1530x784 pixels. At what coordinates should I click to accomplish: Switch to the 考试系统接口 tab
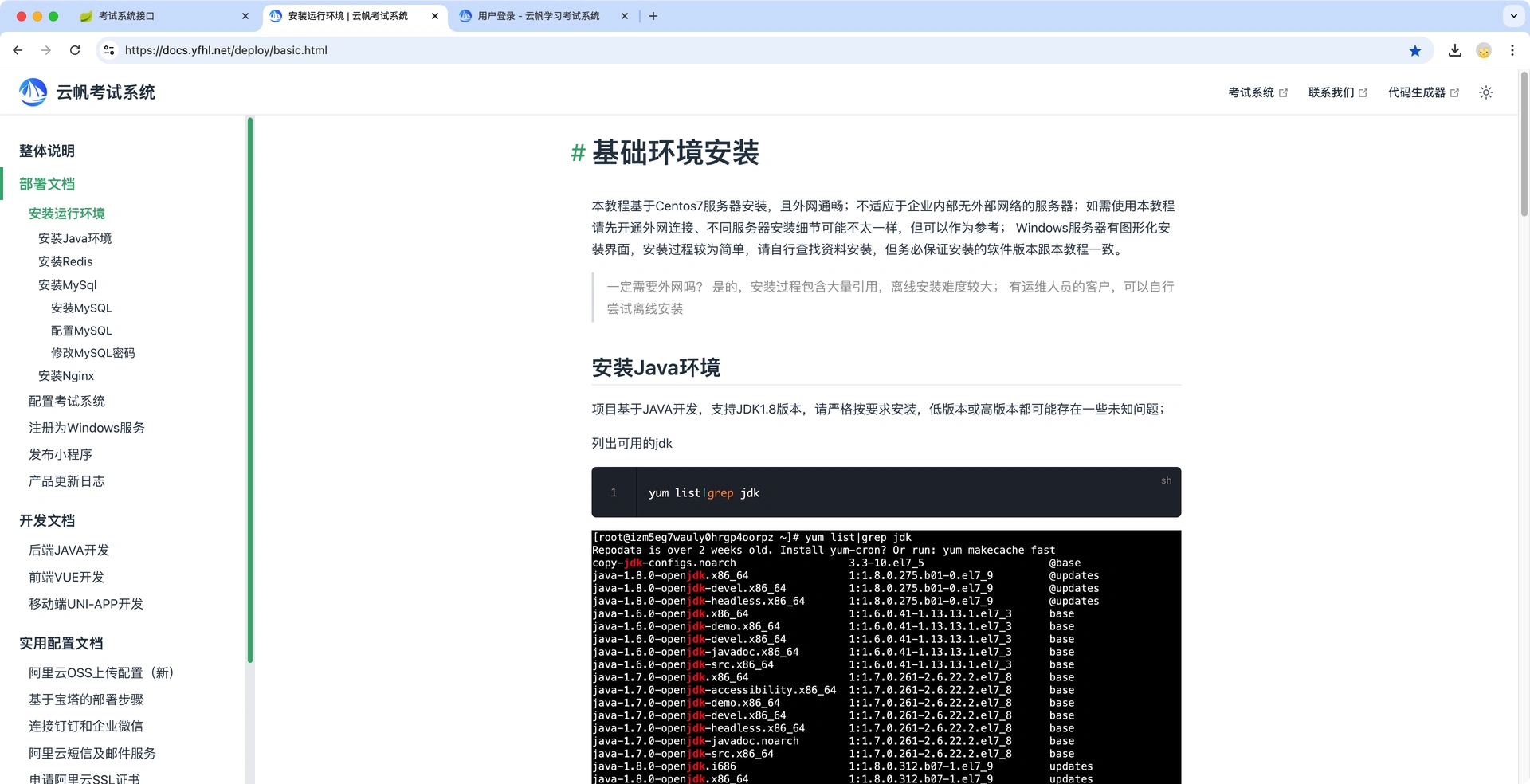click(x=163, y=16)
